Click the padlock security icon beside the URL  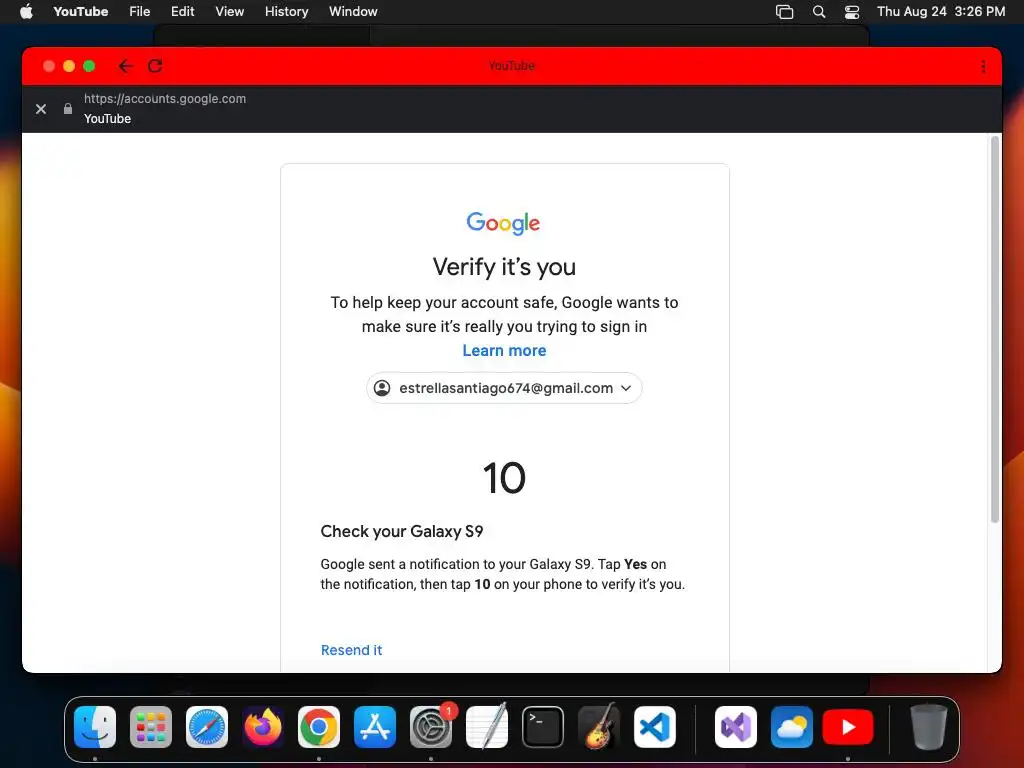pos(67,108)
